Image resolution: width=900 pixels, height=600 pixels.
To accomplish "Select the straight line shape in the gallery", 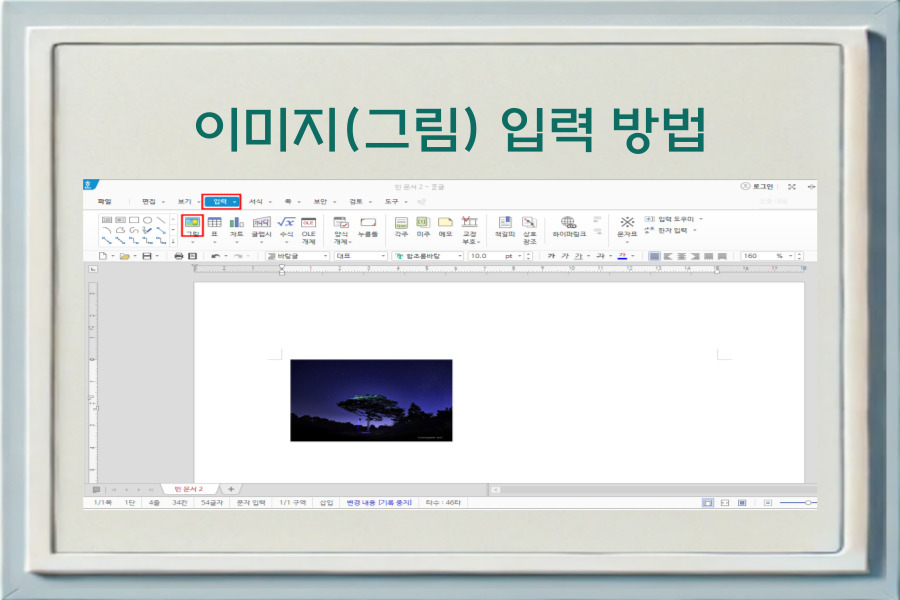I will pyautogui.click(x=161, y=220).
